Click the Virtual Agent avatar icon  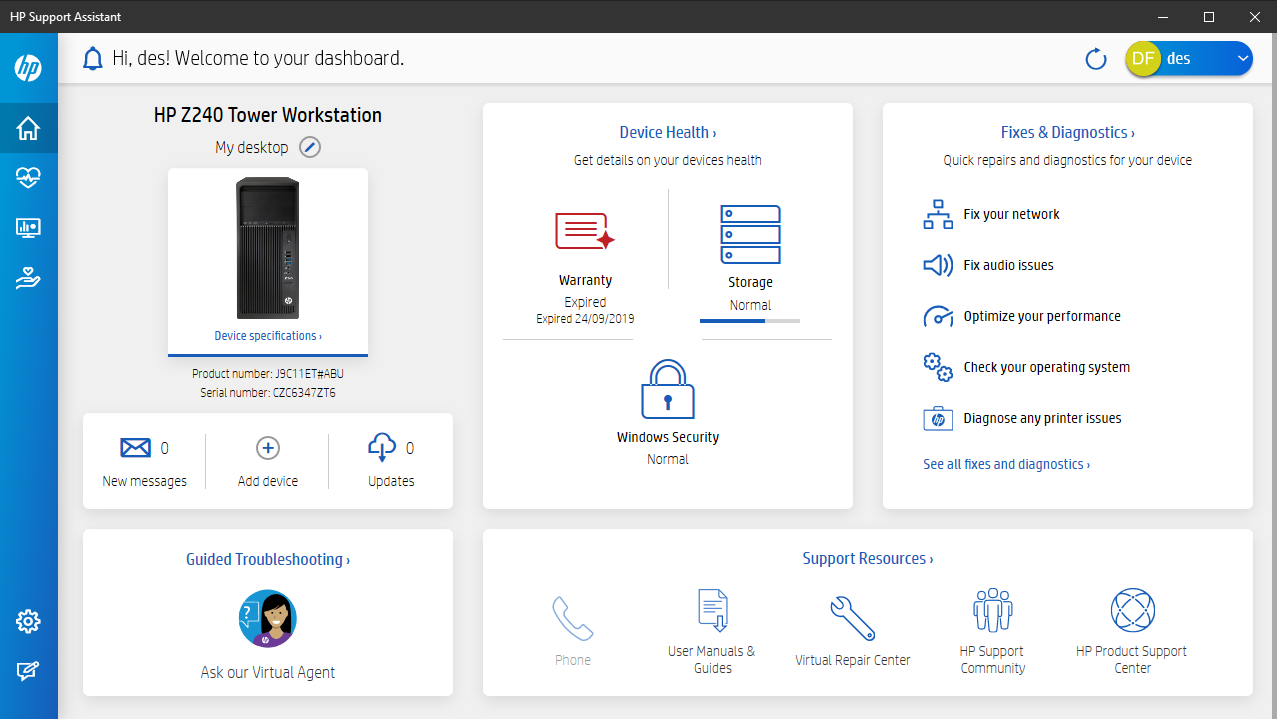[268, 619]
